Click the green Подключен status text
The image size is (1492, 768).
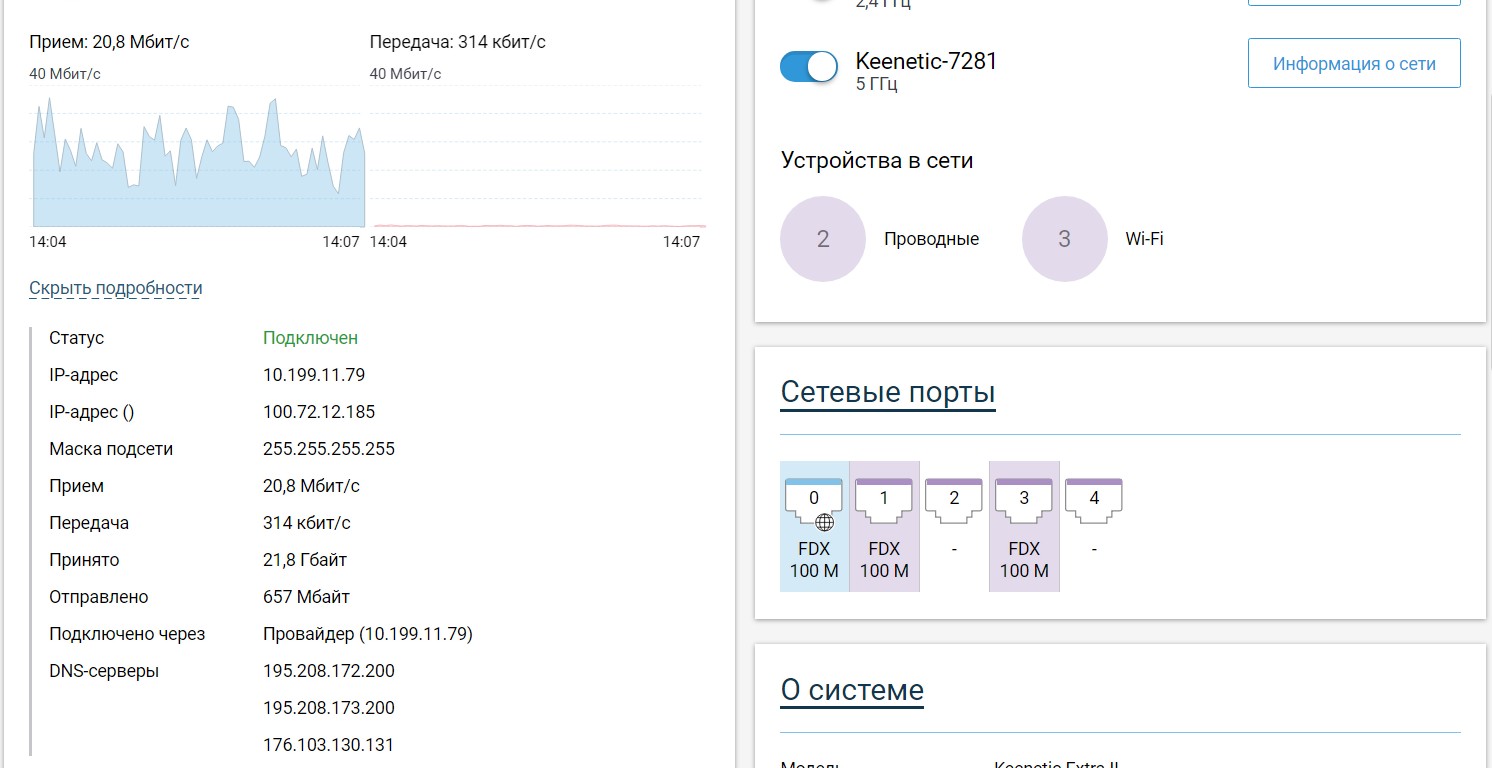(310, 338)
